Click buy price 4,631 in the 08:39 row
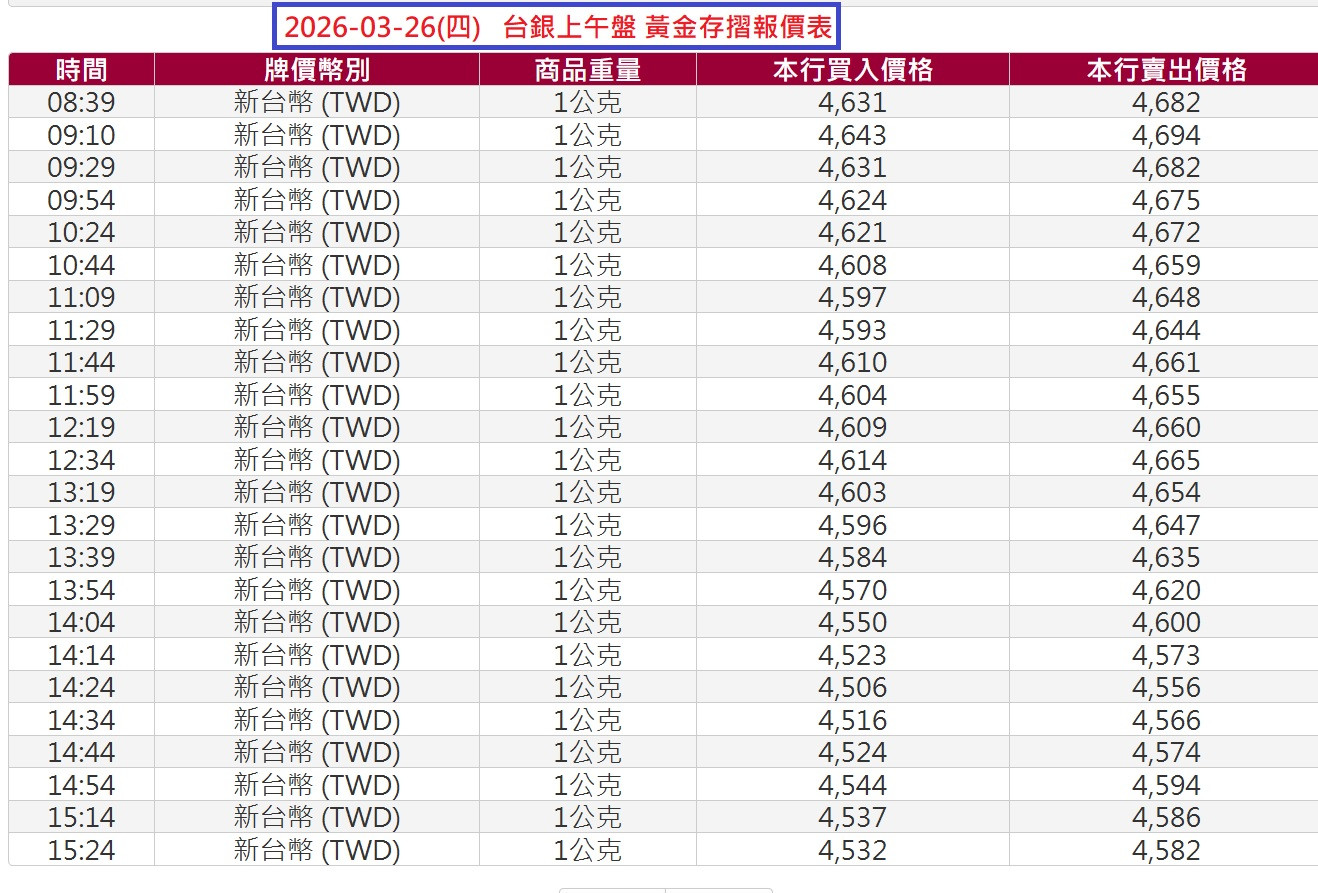The image size is (1318, 893). click(x=852, y=102)
